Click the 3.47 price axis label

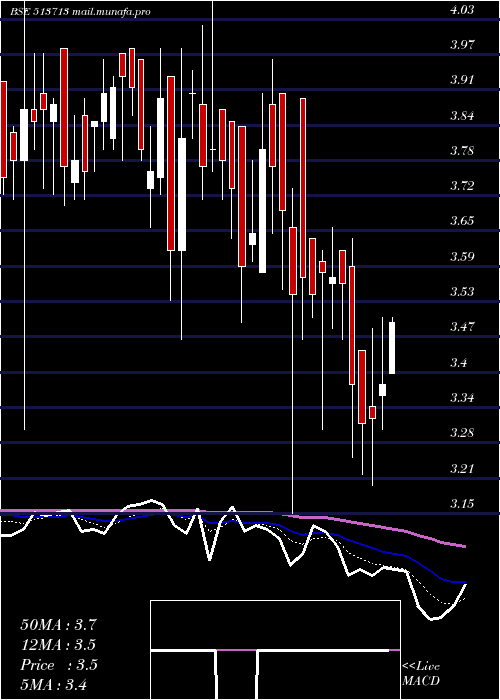(462, 327)
